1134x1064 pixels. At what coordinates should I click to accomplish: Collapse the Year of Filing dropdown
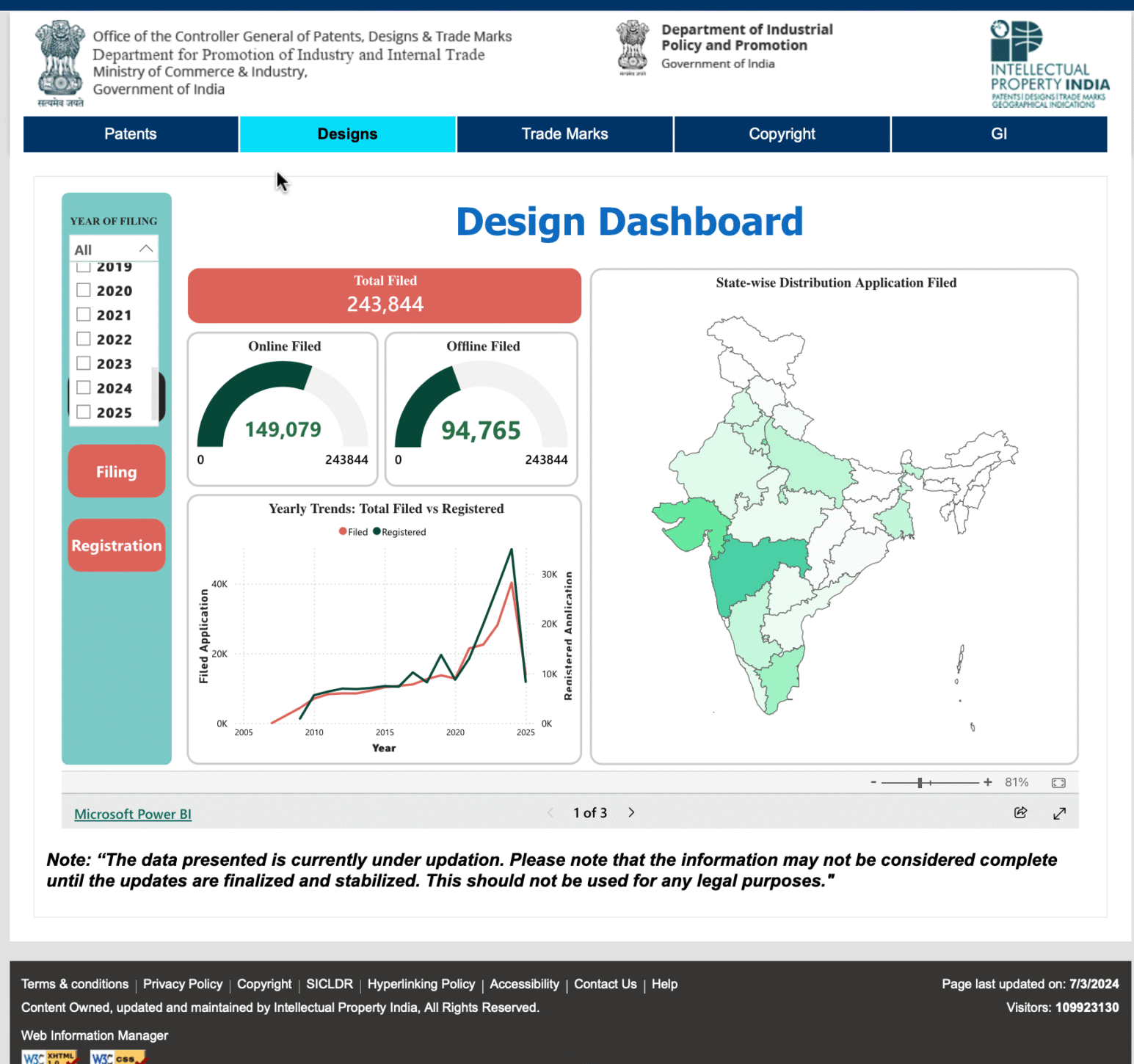coord(146,249)
